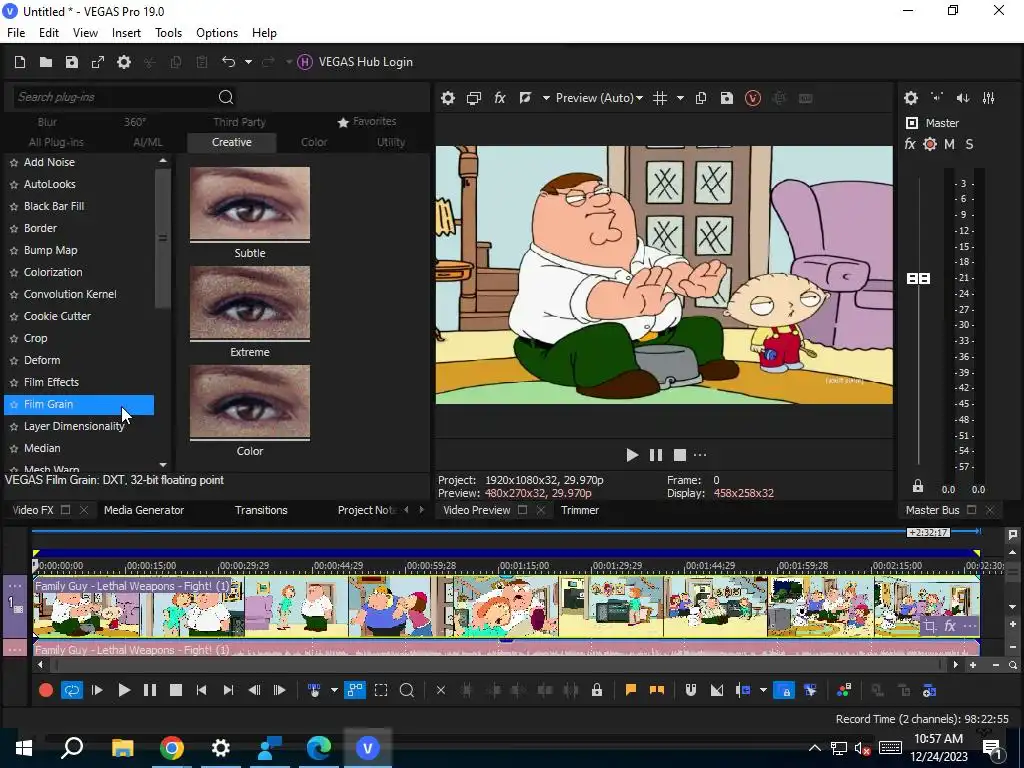The width and height of the screenshot is (1024, 768).
Task: Switch to the AI/ML tab
Action: (148, 142)
